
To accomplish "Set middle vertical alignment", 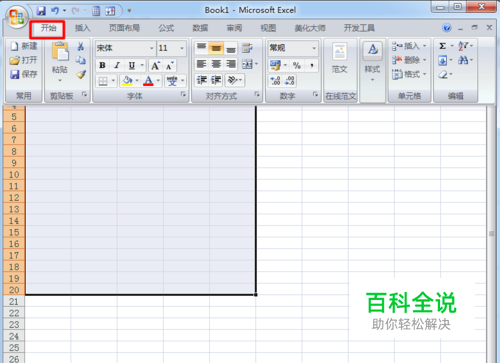I will coord(216,48).
